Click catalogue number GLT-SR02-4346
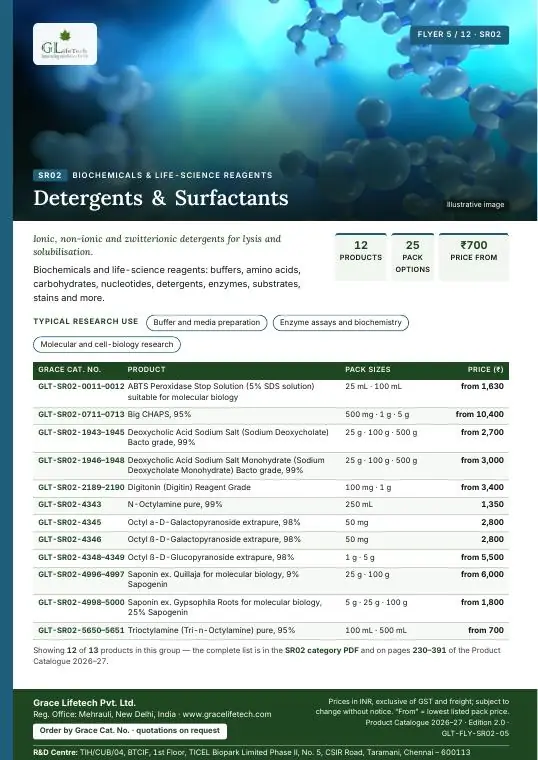Screen dimensions: 538x760 (70, 539)
